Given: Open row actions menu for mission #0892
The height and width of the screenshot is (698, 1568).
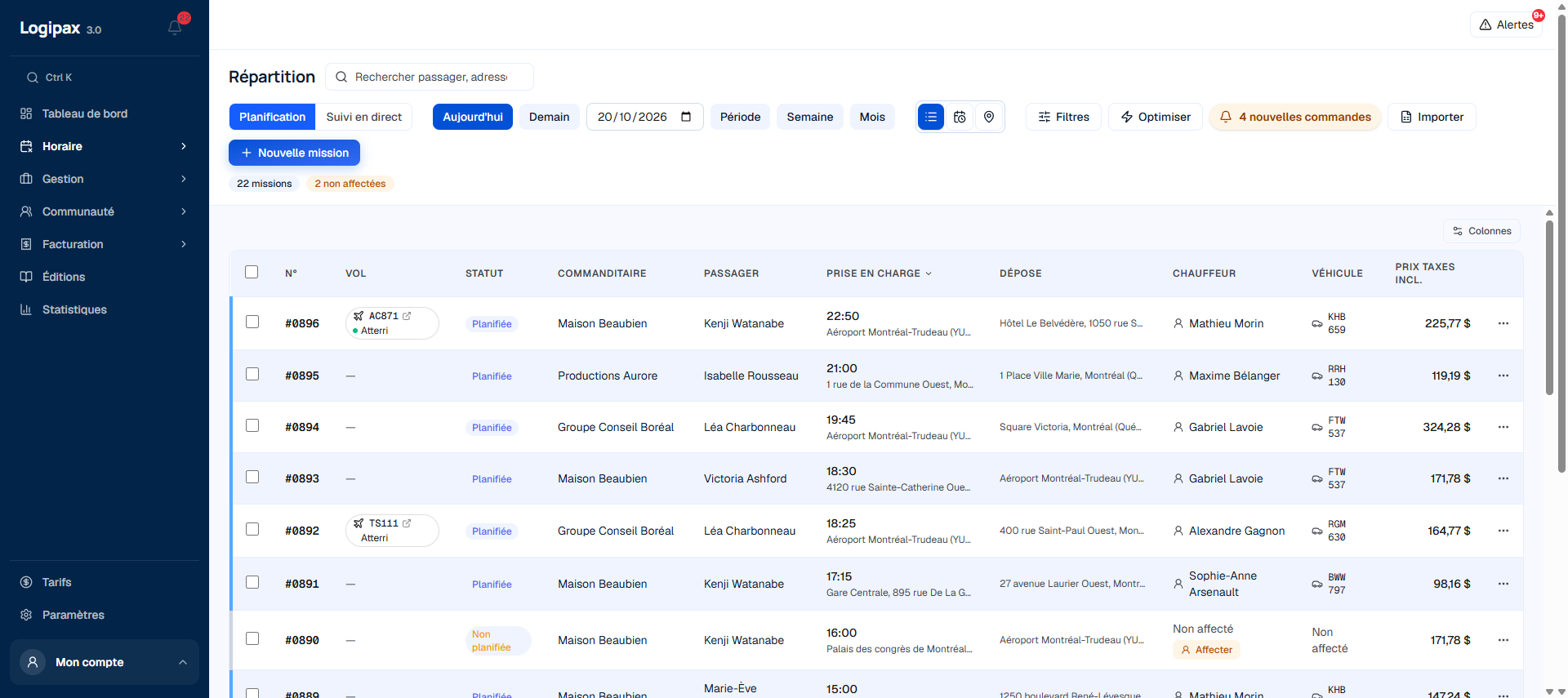Looking at the screenshot, I should [x=1503, y=531].
